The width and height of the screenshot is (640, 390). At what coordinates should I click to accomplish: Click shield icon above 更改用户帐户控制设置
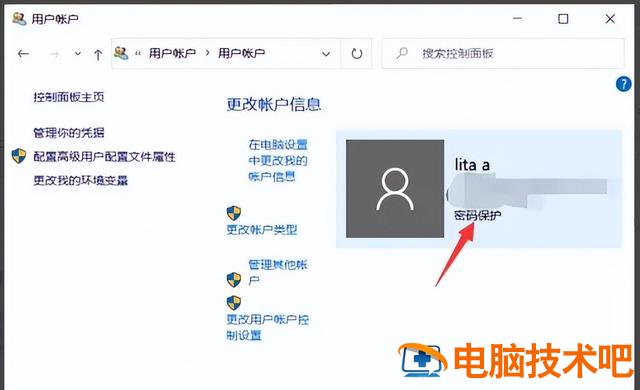(233, 303)
